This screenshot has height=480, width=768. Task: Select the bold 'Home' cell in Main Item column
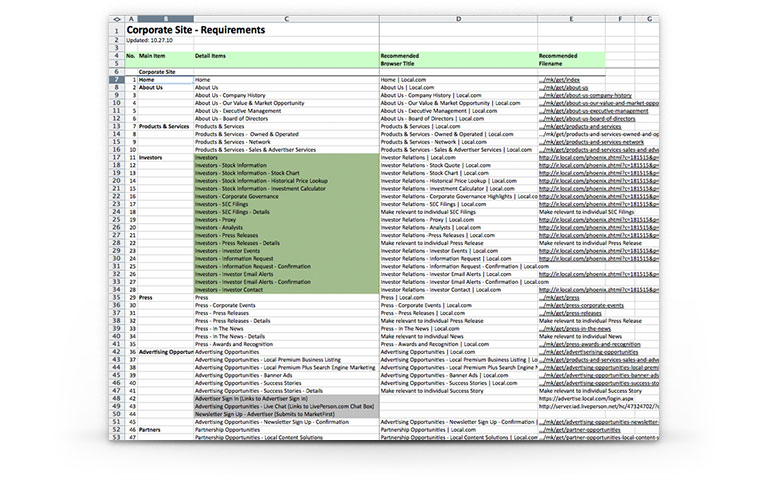[166, 80]
